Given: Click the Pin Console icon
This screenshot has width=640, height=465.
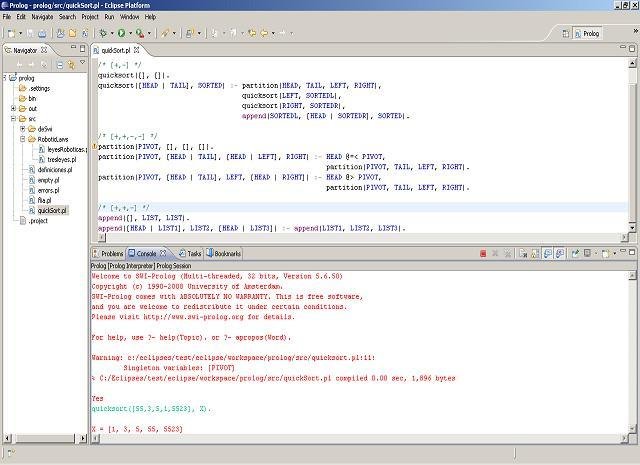Looking at the screenshot, I should (x=575, y=254).
